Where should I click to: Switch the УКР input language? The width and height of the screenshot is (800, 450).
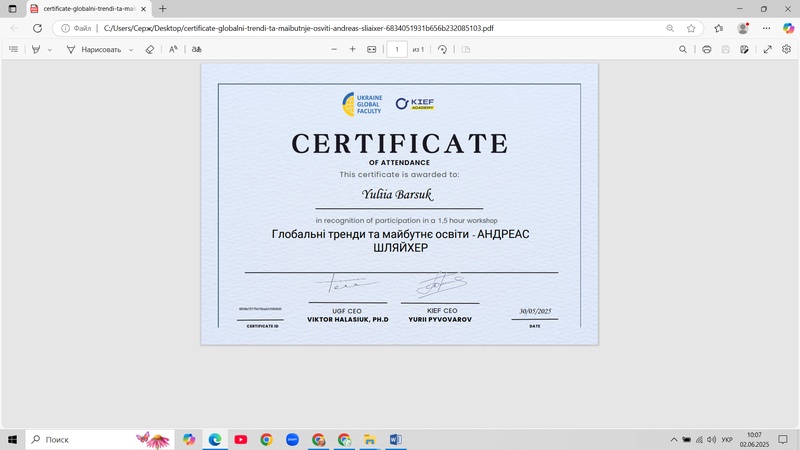coord(727,440)
